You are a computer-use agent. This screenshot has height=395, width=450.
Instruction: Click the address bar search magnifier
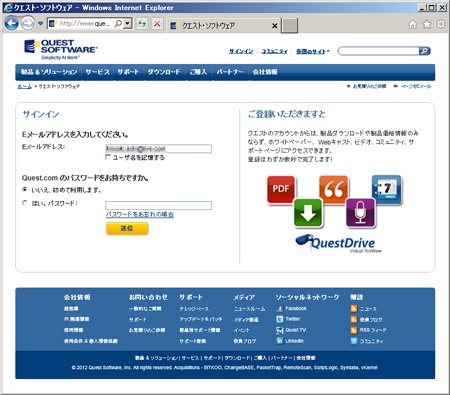tap(118, 23)
